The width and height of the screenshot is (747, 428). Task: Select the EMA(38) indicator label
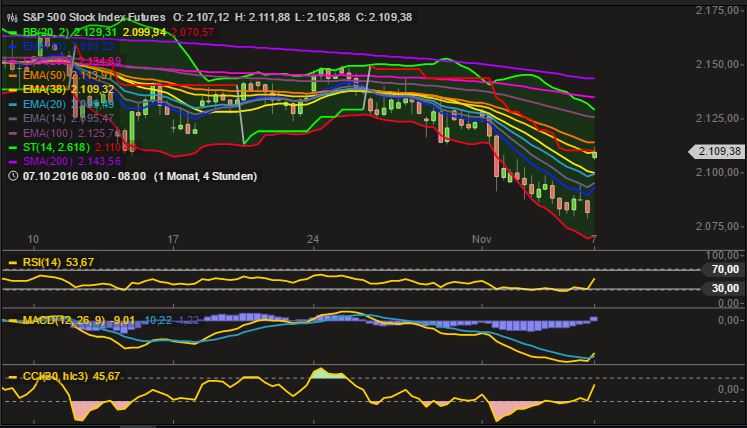tap(44, 90)
